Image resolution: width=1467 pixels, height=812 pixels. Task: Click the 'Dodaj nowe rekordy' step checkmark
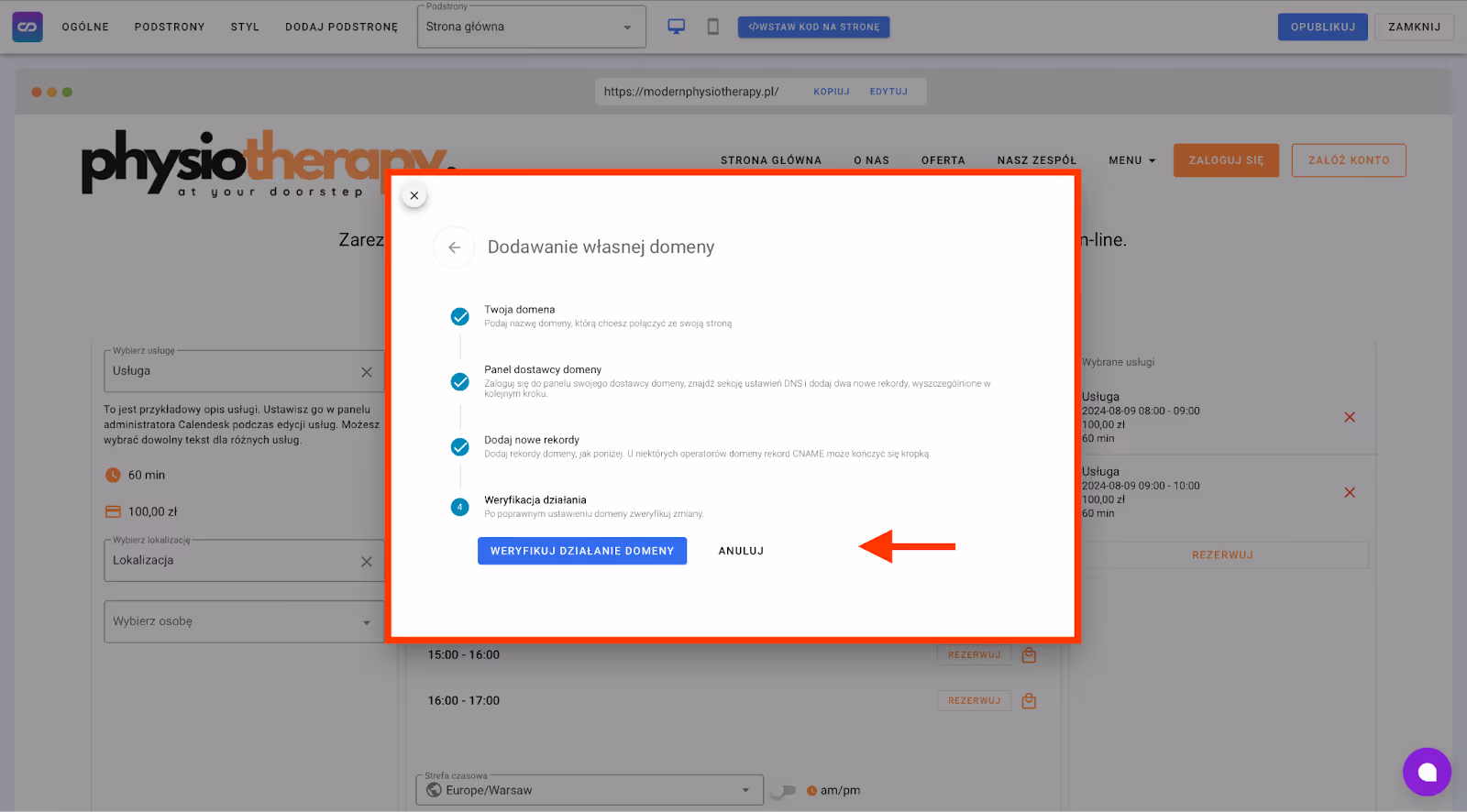pos(460,447)
